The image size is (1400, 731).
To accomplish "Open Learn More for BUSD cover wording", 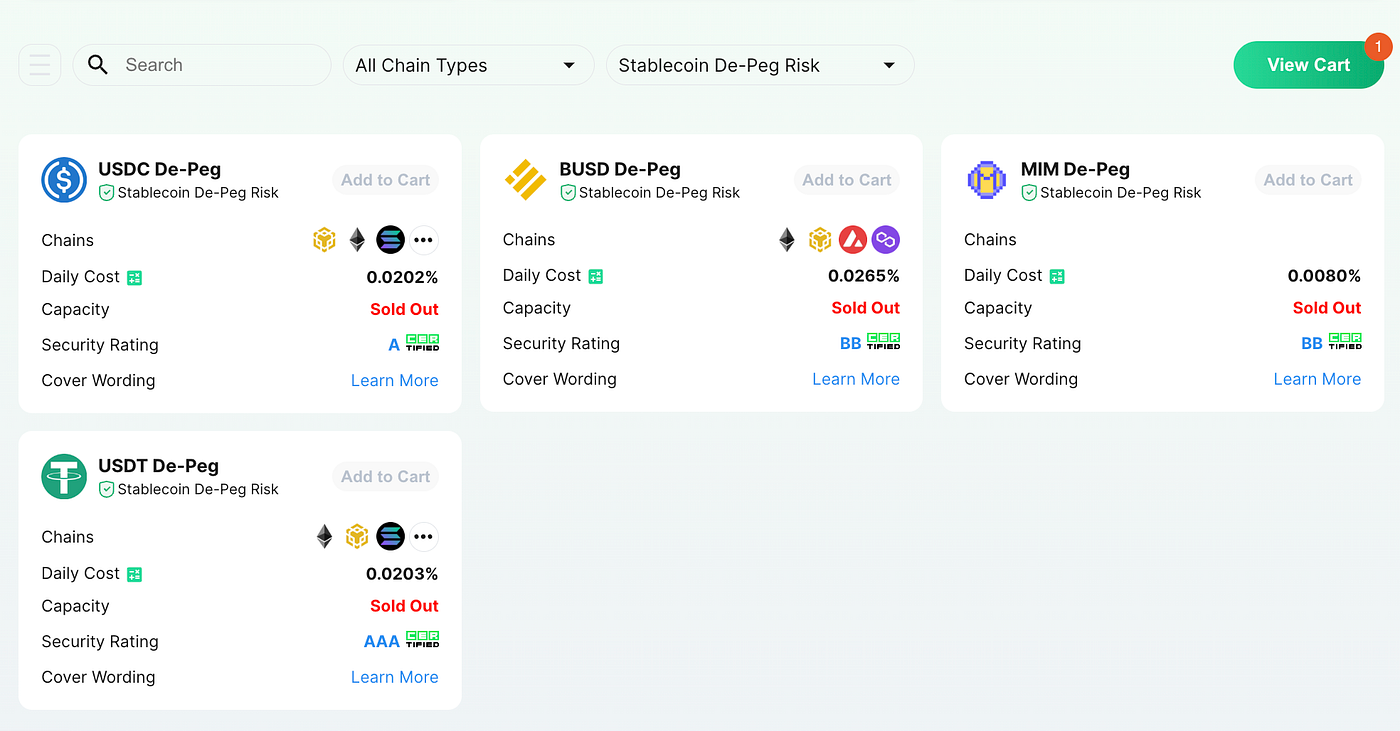I will (856, 379).
